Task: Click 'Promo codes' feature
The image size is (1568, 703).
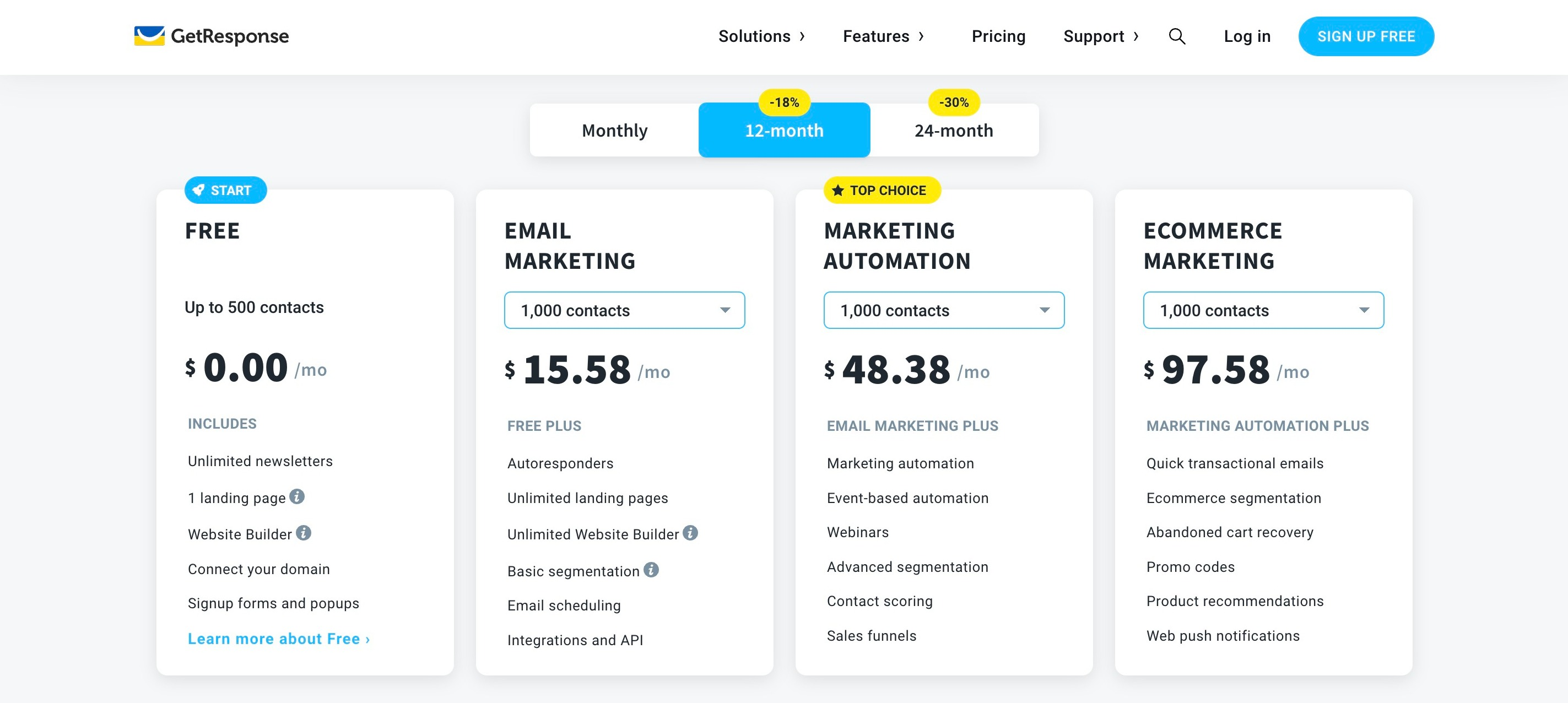Action: 1191,567
